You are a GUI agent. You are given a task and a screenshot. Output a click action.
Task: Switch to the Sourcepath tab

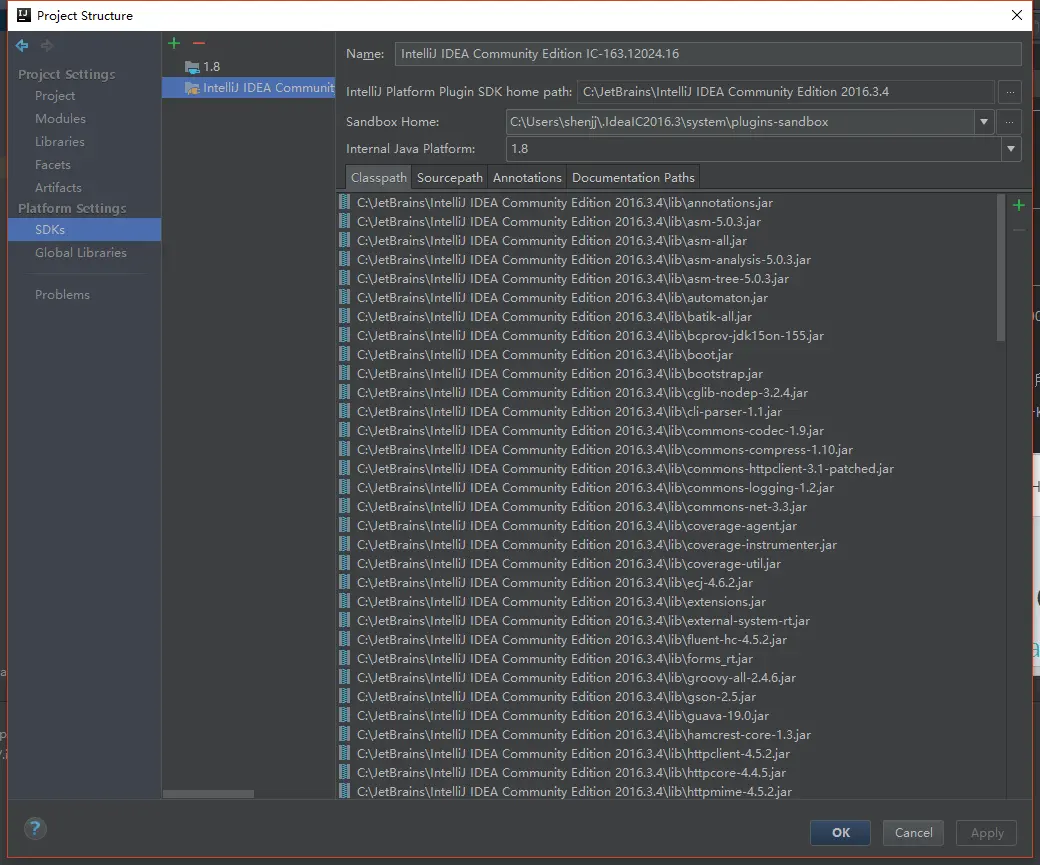pos(449,178)
